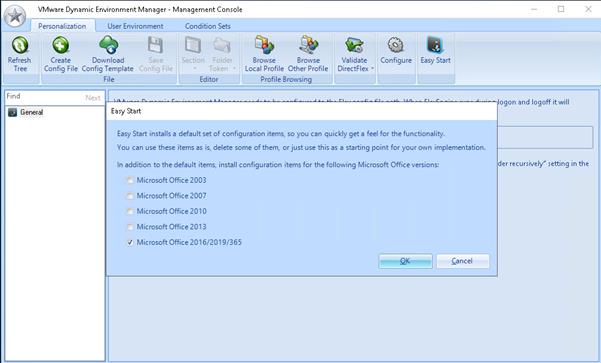
Task: Expand the Section dropdown arrow
Action: [x=195, y=69]
